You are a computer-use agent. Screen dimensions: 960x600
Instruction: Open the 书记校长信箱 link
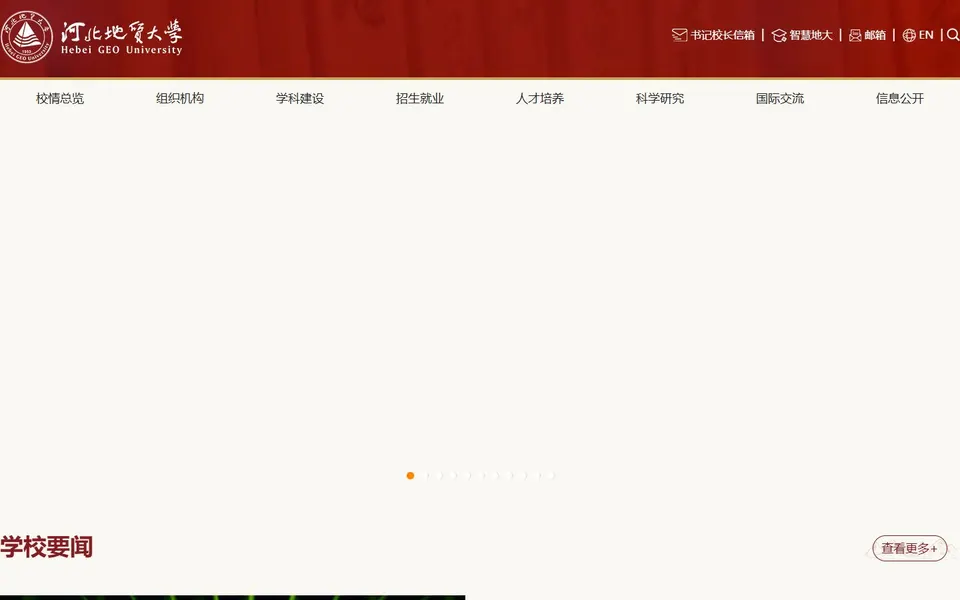click(x=722, y=35)
